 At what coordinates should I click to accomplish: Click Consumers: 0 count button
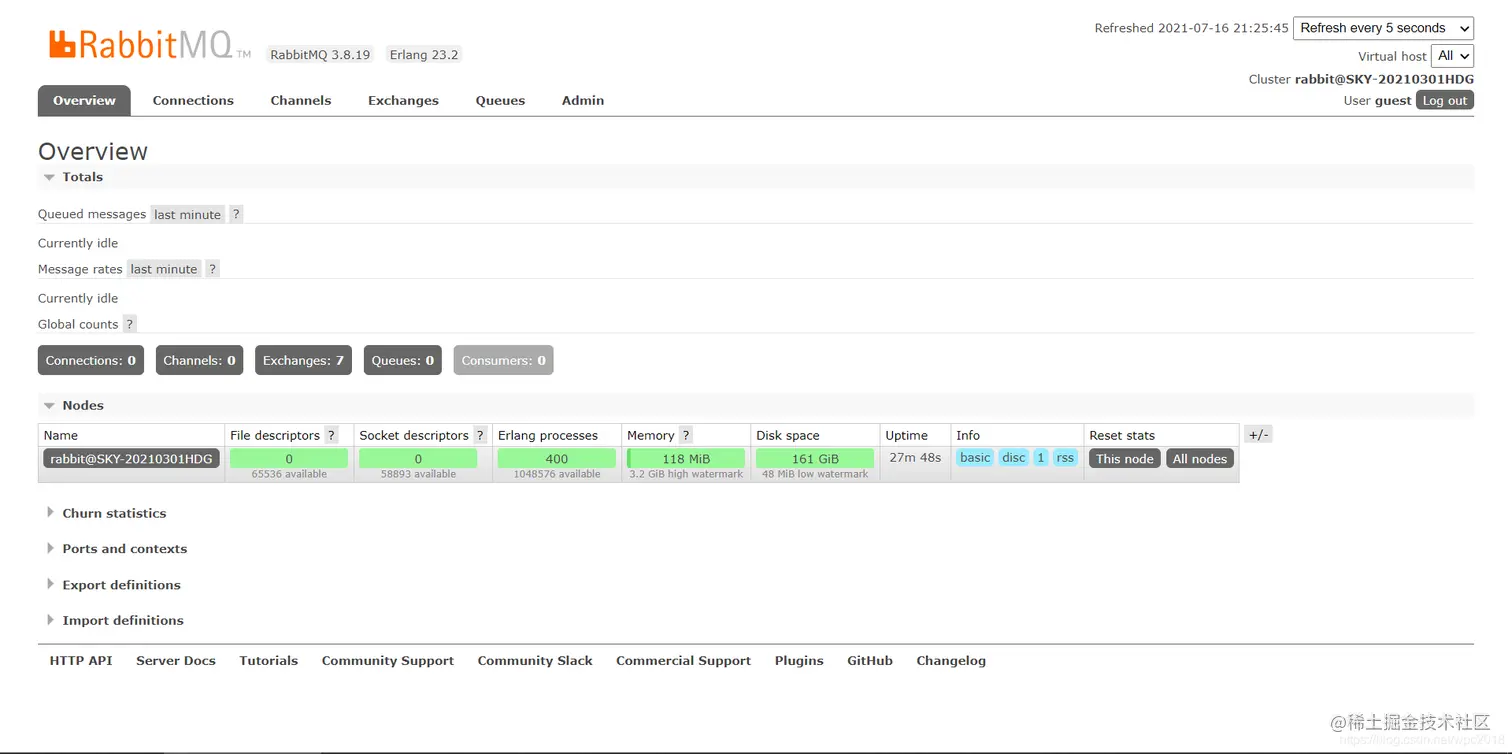click(503, 360)
